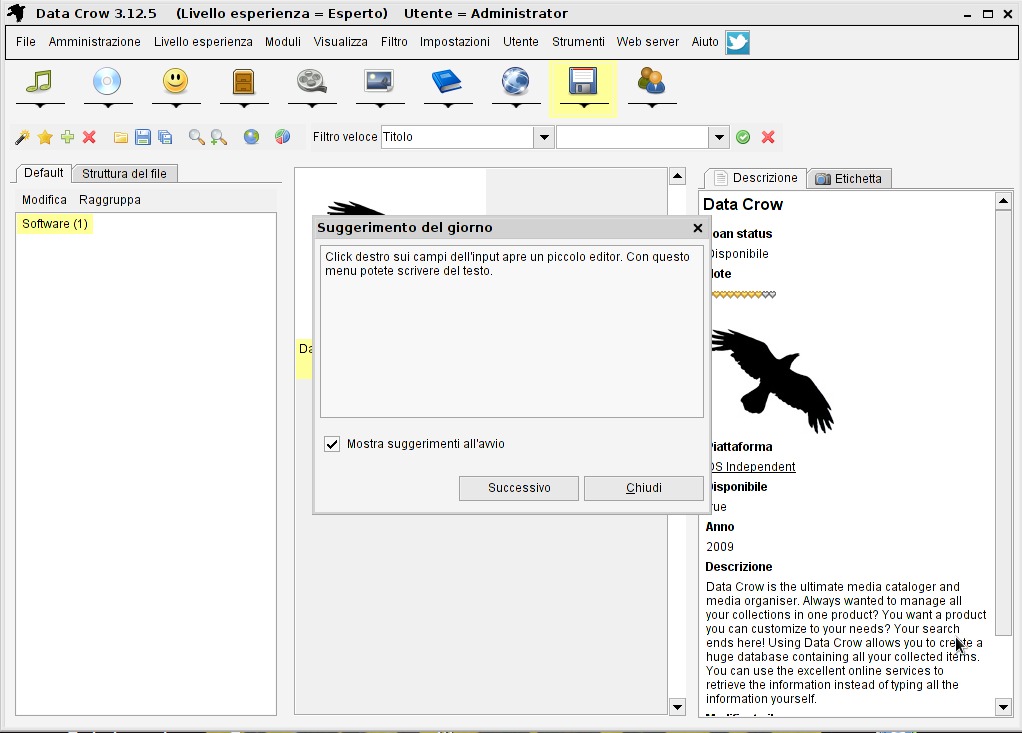The height and width of the screenshot is (733, 1022).
Task: Switch to the Etichetta tab
Action: [x=849, y=179]
